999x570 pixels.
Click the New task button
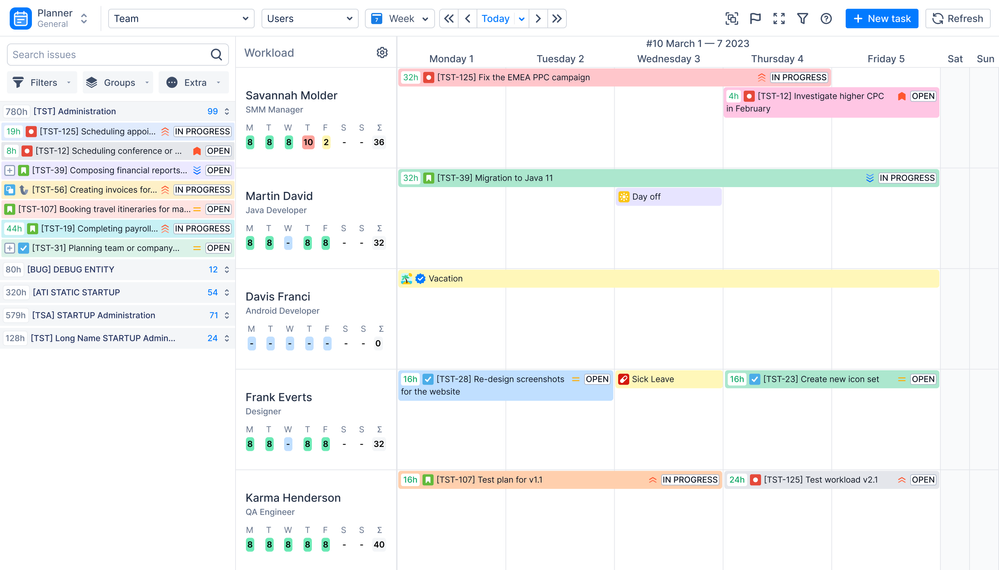click(x=882, y=18)
